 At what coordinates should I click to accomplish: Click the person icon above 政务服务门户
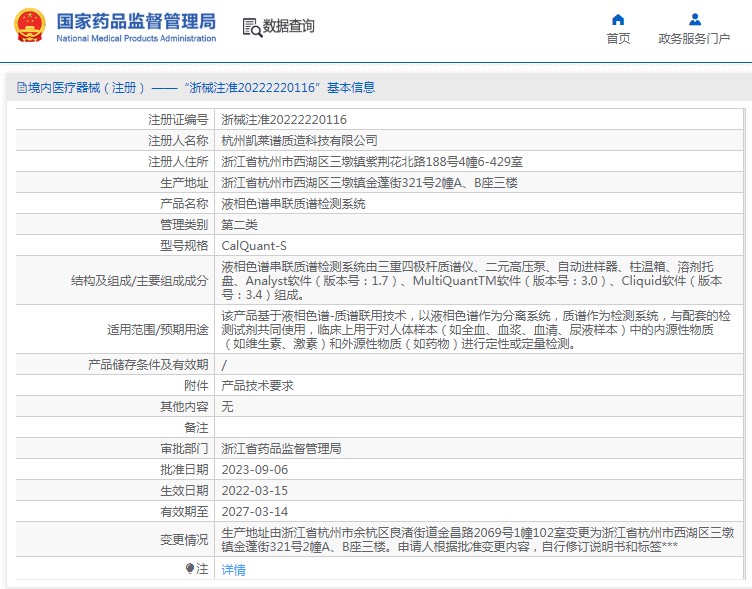(694, 19)
